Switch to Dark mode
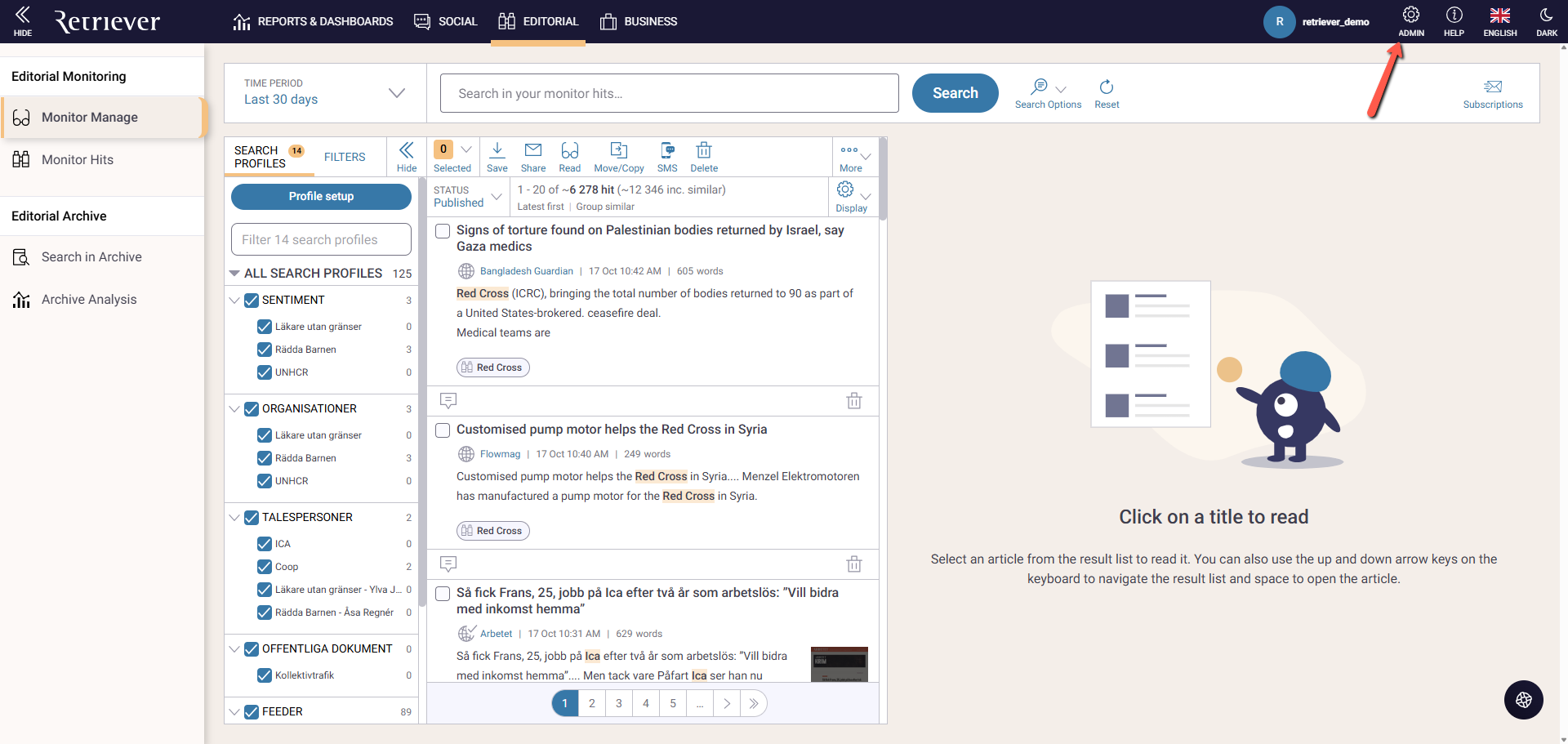This screenshot has width=1568, height=744. point(1546,21)
